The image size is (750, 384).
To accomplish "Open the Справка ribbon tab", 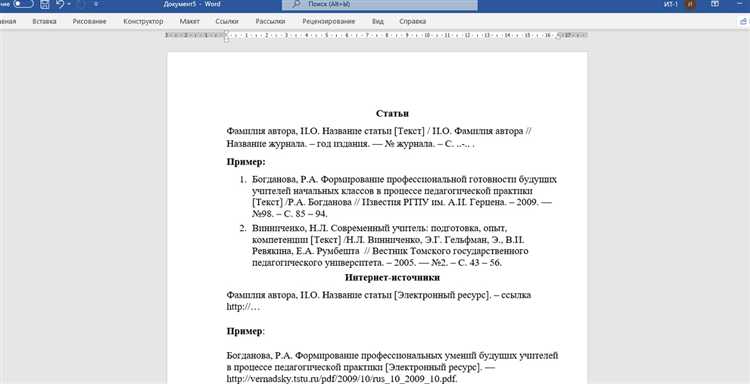I will point(412,22).
